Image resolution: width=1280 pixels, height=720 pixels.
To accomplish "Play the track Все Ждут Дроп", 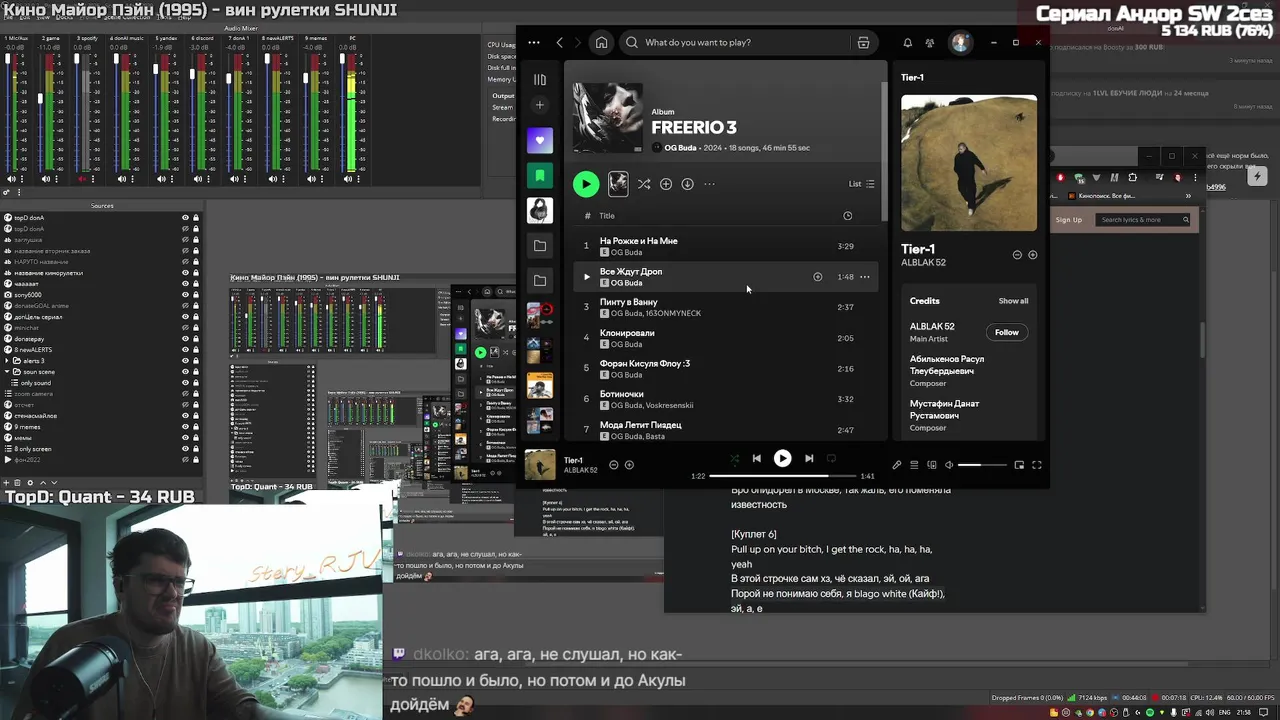I will (587, 277).
